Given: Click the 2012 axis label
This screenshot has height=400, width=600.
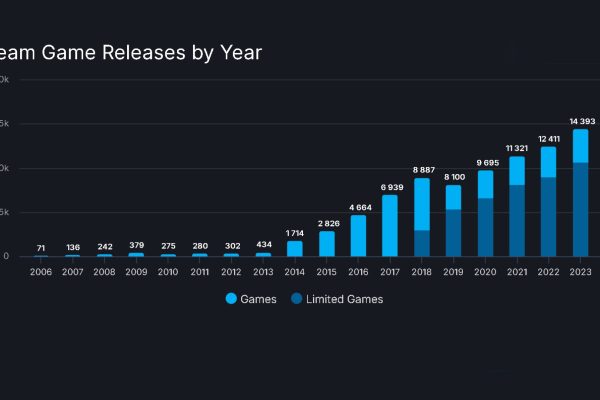Looking at the screenshot, I should pos(231,272).
